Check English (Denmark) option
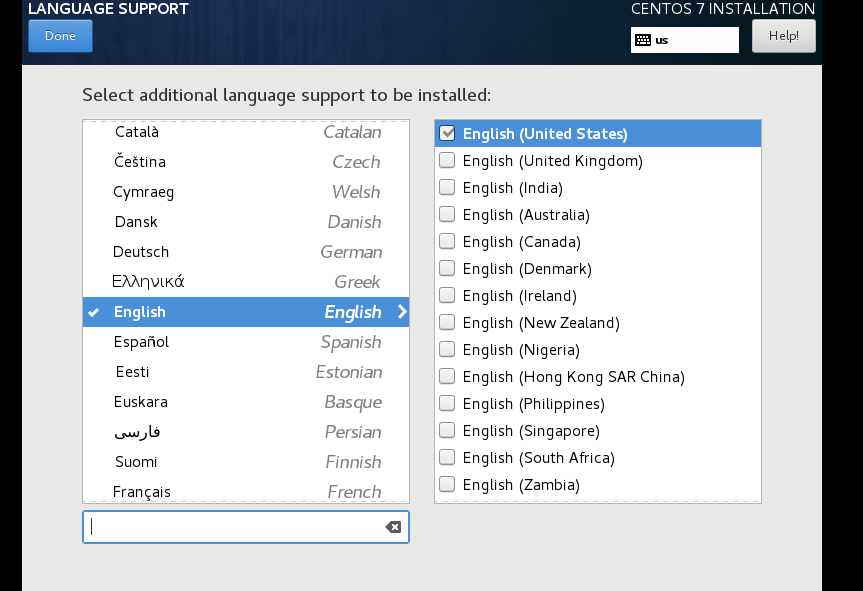This screenshot has height=591, width=863. pyautogui.click(x=447, y=268)
